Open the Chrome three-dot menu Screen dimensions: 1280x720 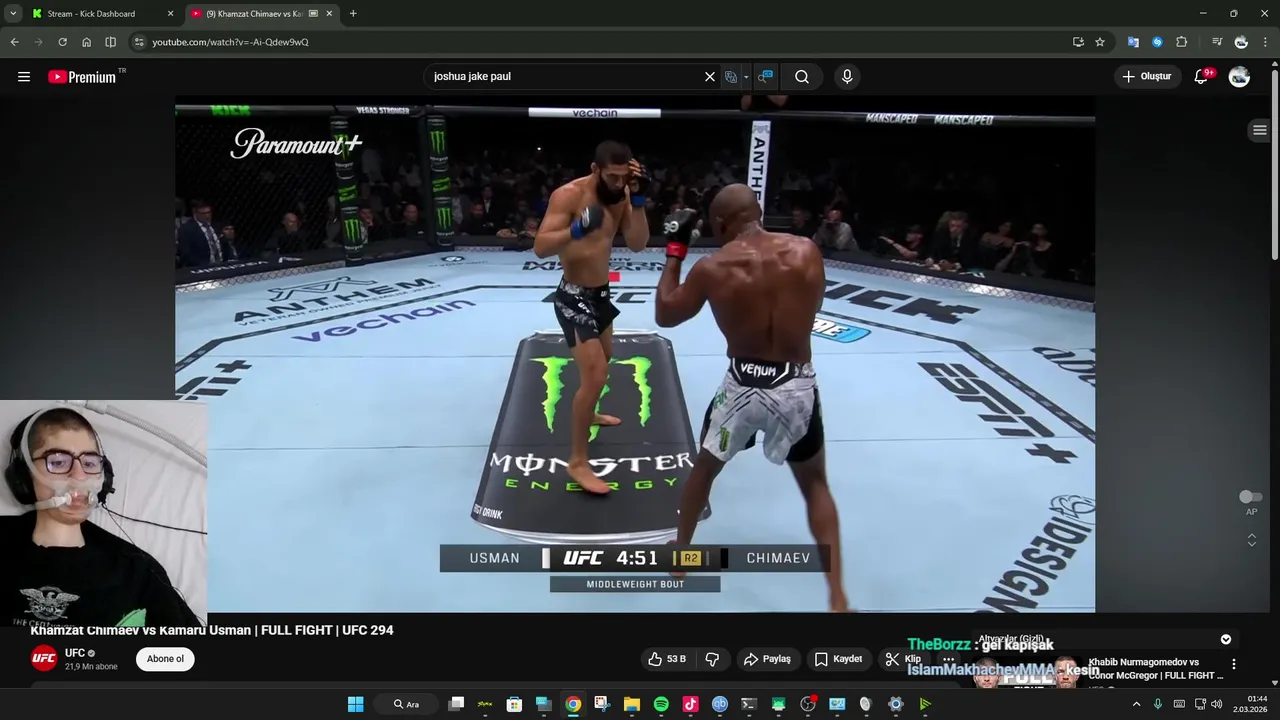pyautogui.click(x=1266, y=42)
